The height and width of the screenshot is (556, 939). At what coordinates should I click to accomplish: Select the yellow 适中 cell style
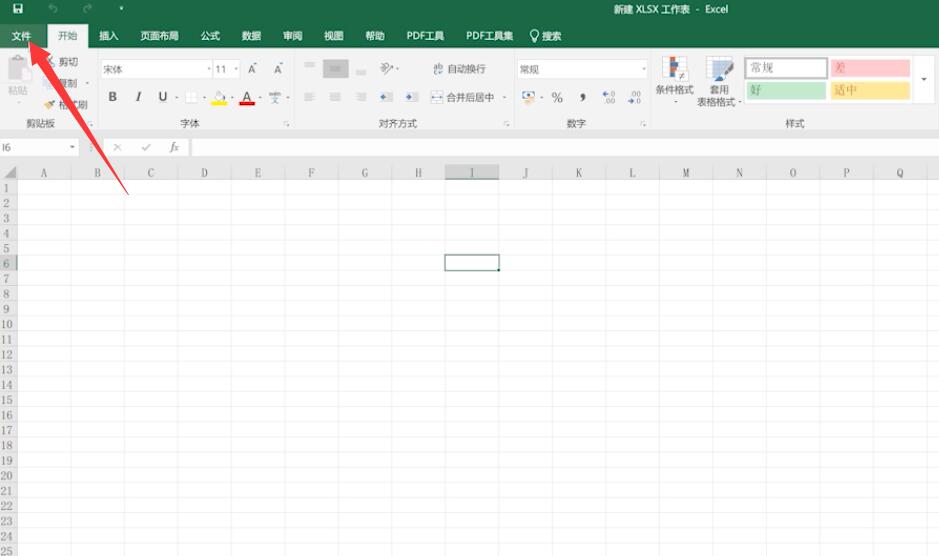(x=870, y=90)
